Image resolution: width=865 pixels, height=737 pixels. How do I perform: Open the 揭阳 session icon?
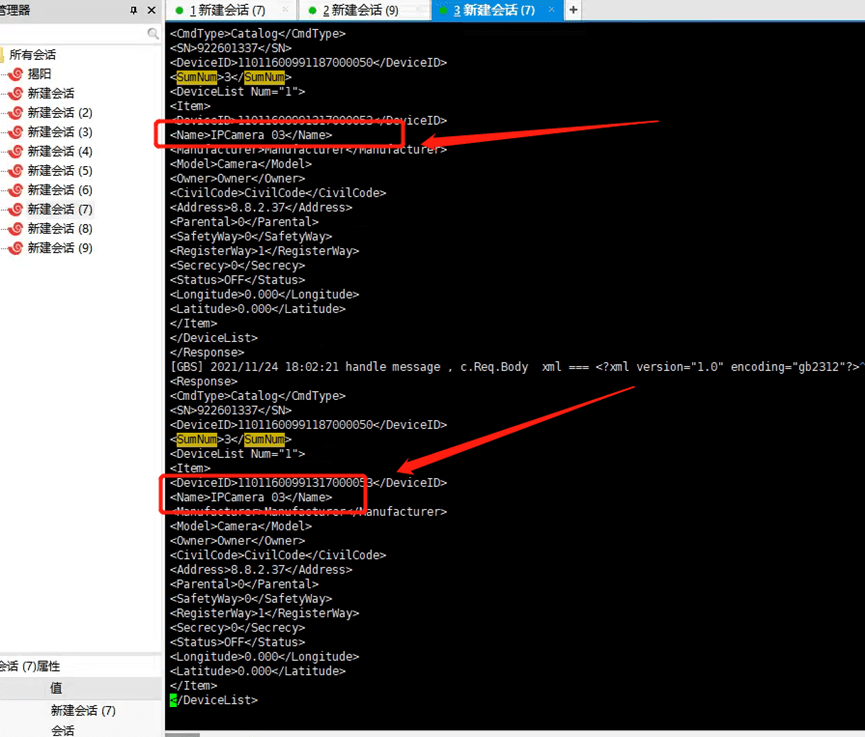click(17, 74)
